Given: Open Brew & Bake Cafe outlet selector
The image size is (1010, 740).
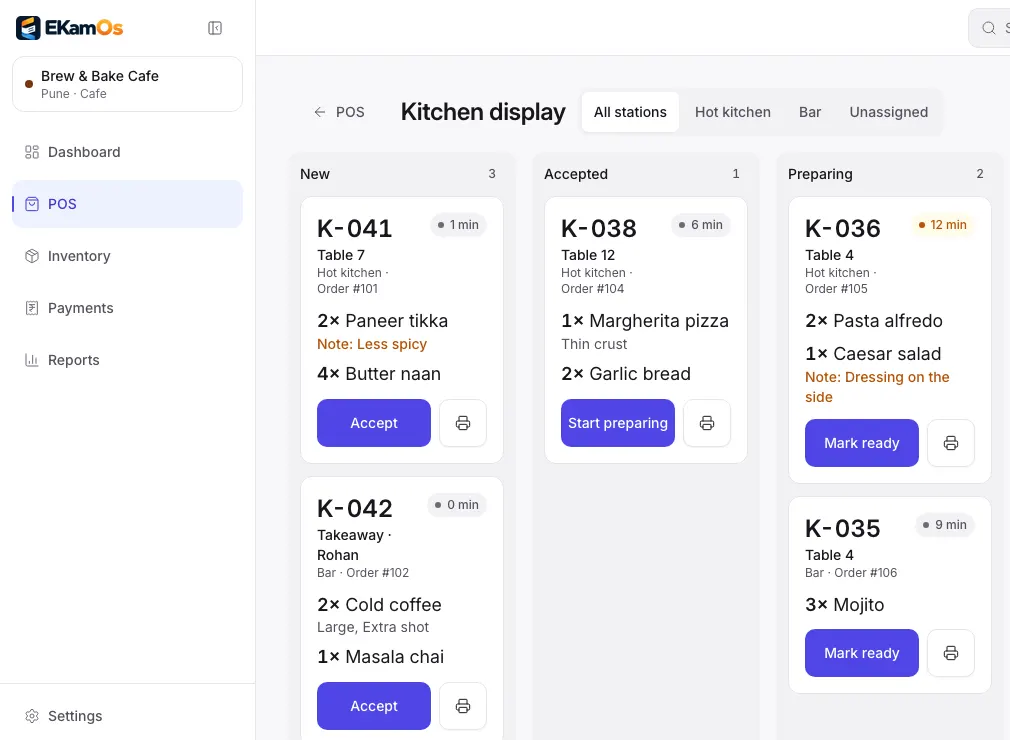Looking at the screenshot, I should (128, 84).
